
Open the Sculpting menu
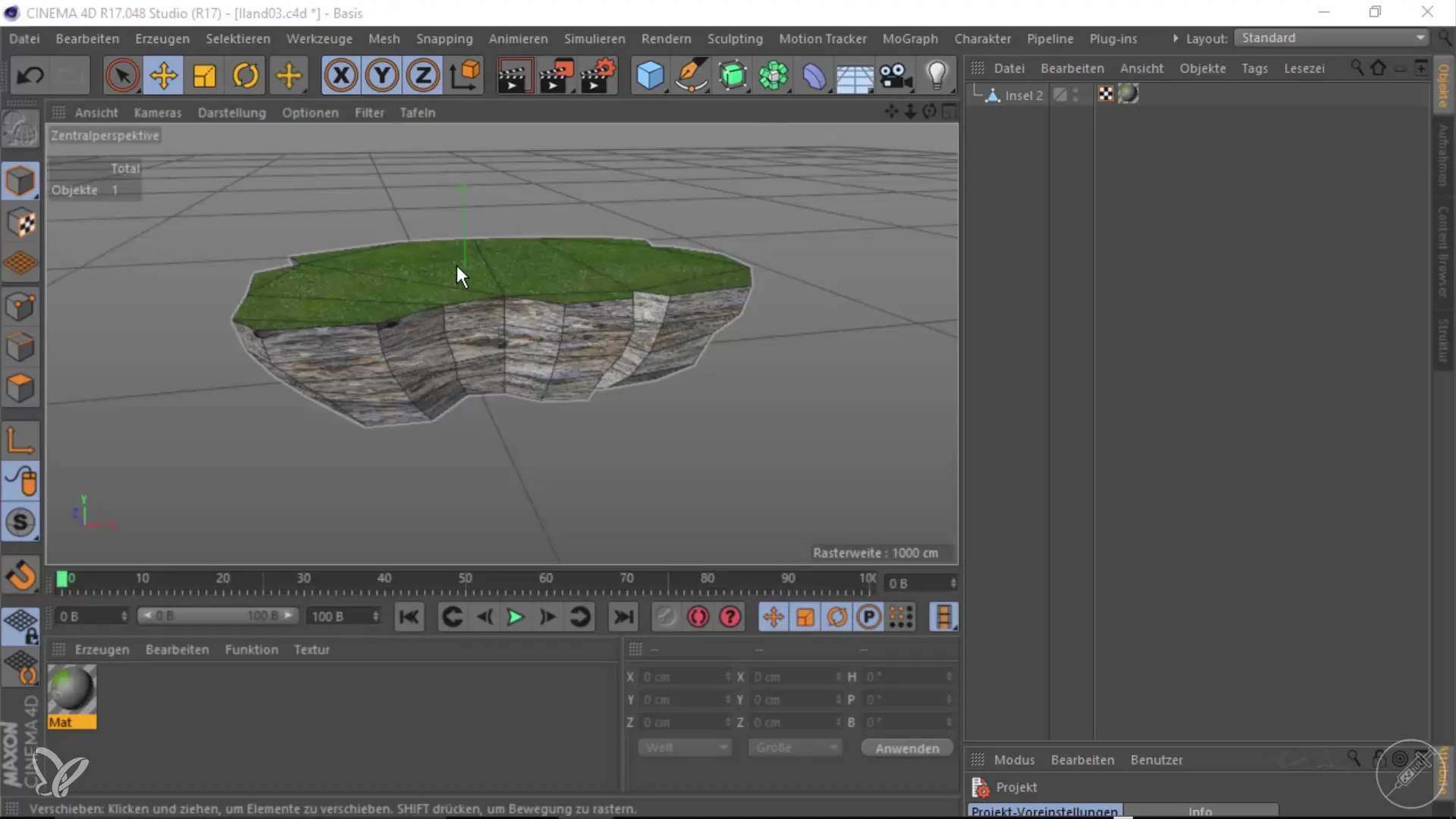(734, 39)
